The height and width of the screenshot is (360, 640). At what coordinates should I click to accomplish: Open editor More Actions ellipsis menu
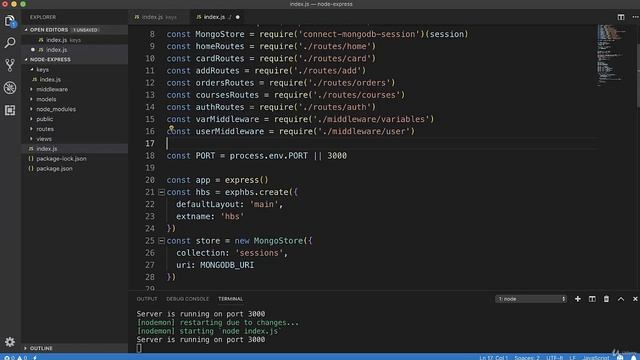pyautogui.click(x=635, y=17)
